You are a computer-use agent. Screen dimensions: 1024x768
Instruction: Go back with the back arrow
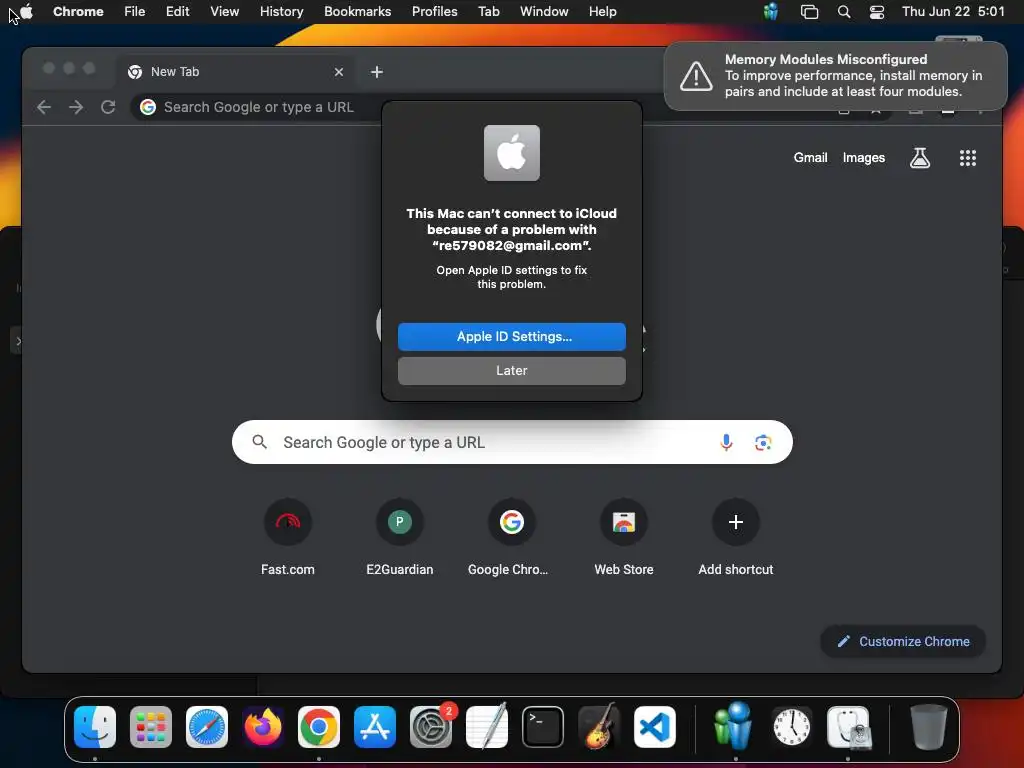click(44, 107)
